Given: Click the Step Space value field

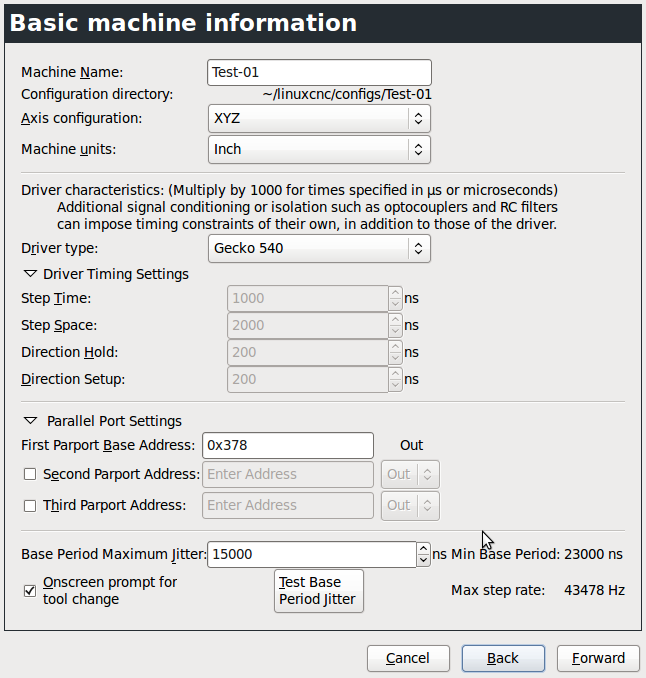Looking at the screenshot, I should click(x=308, y=325).
